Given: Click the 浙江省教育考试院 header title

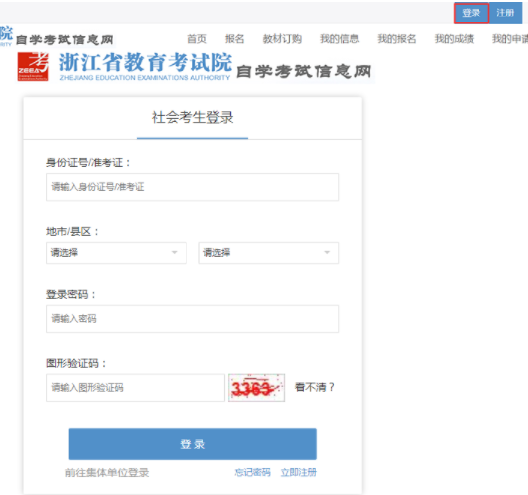Looking at the screenshot, I should coord(145,63).
